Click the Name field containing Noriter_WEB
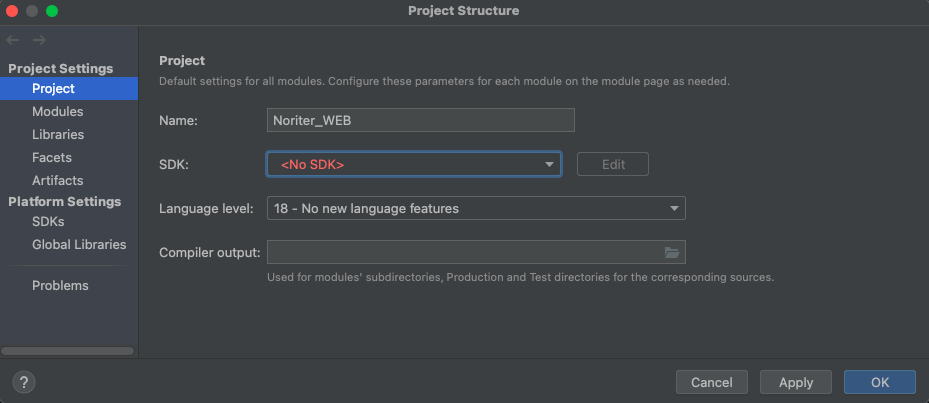 (421, 120)
